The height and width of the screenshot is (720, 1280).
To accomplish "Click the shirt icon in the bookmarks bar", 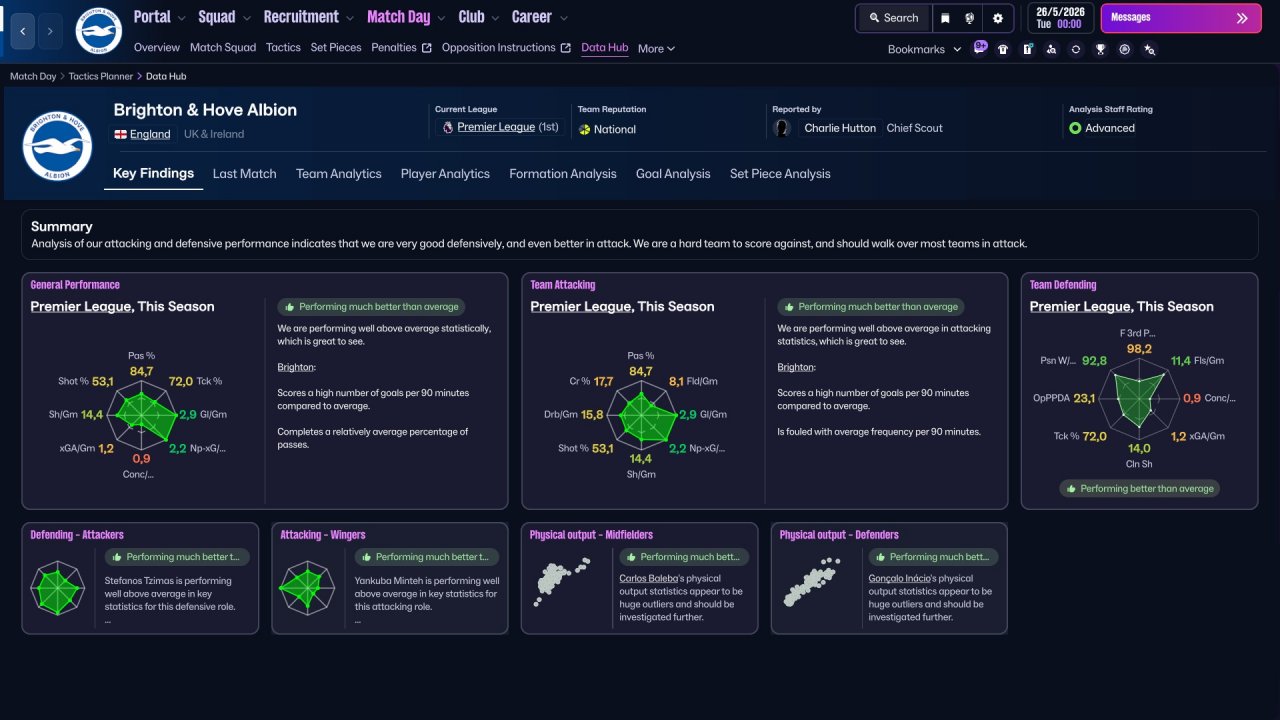I will point(1003,49).
